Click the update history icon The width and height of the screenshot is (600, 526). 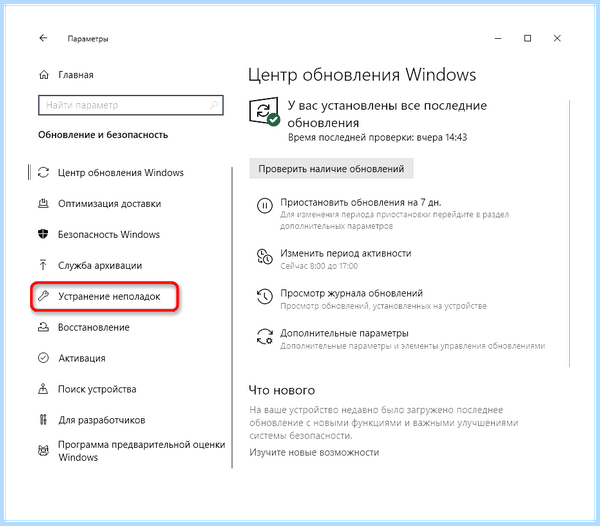tap(264, 296)
